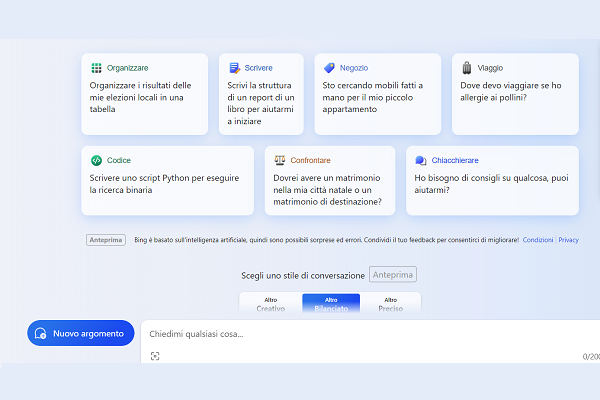
Task: Select the Creativo conversation style
Action: [x=271, y=303]
